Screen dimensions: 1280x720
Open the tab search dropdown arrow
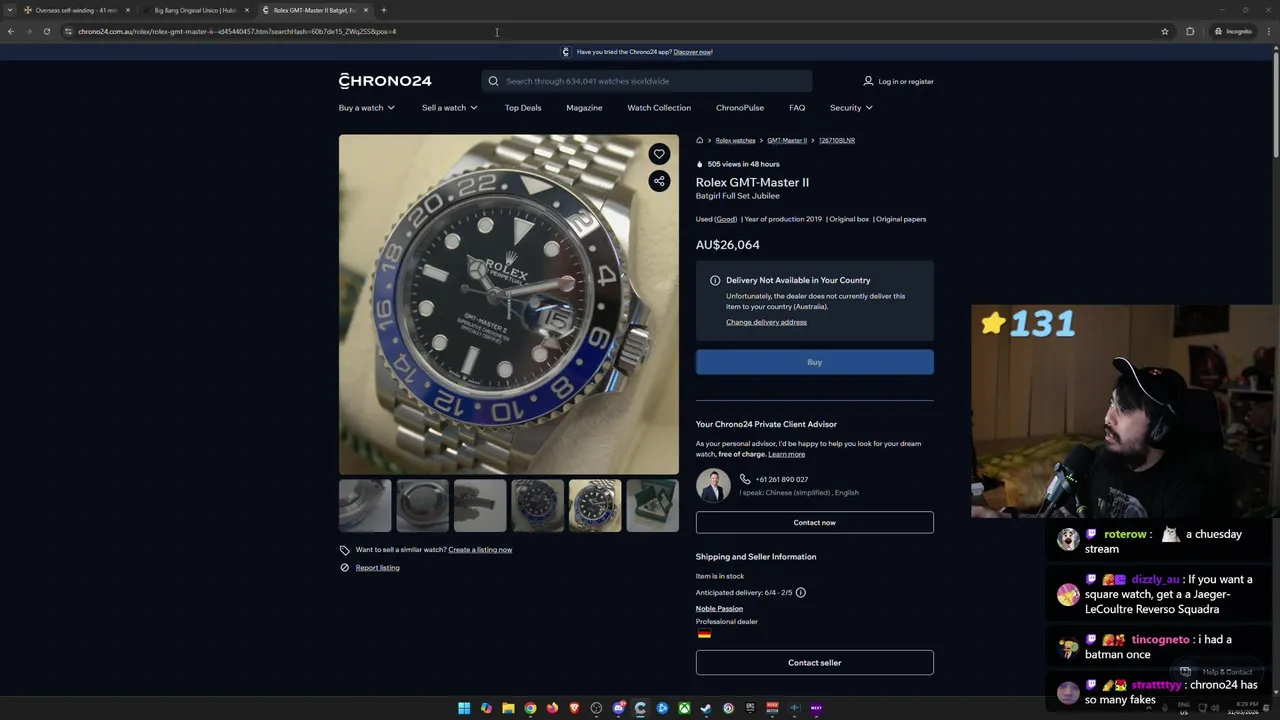(x=10, y=10)
